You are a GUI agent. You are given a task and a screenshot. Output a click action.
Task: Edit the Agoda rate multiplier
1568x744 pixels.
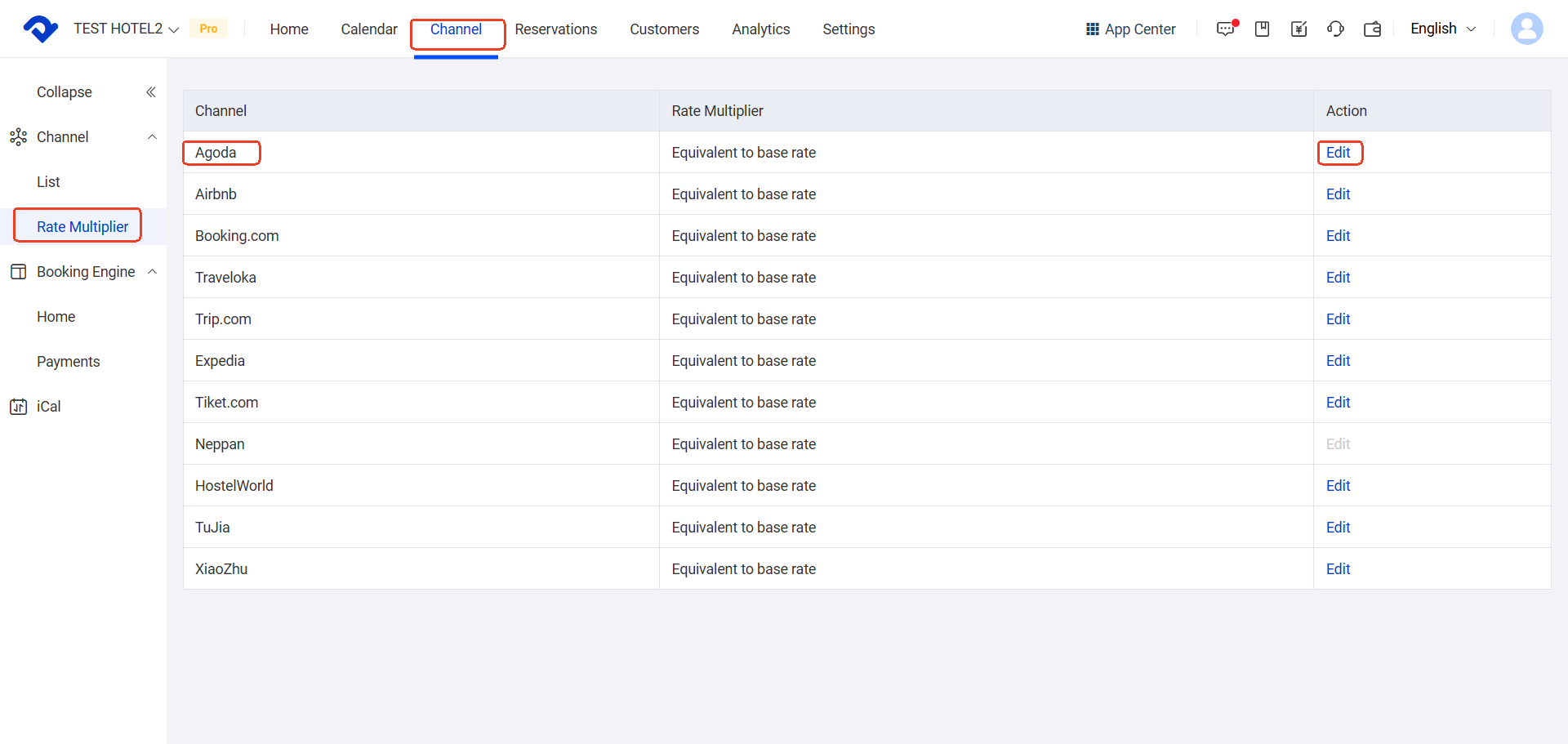pos(1339,153)
